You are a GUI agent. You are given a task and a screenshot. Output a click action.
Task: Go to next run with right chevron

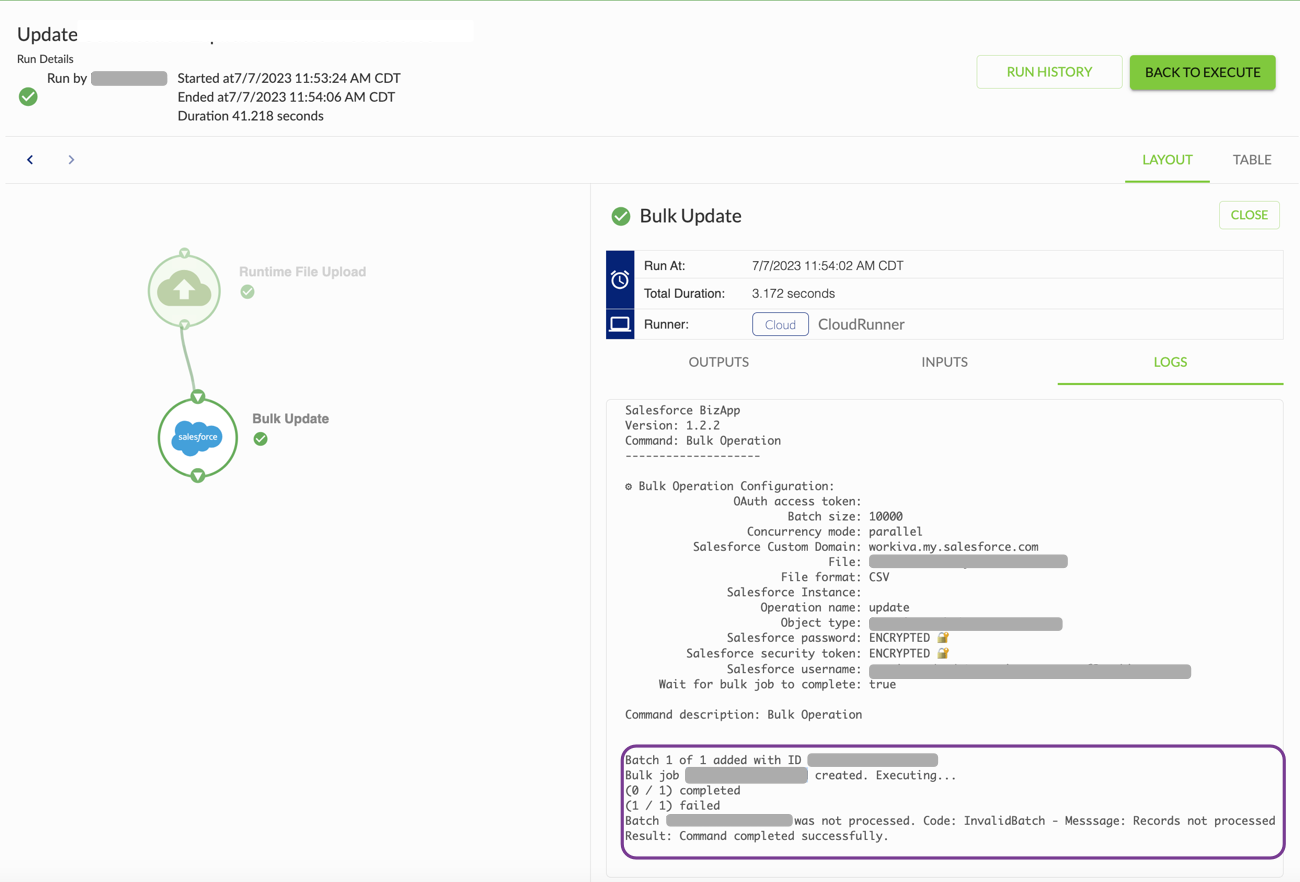pyautogui.click(x=71, y=160)
